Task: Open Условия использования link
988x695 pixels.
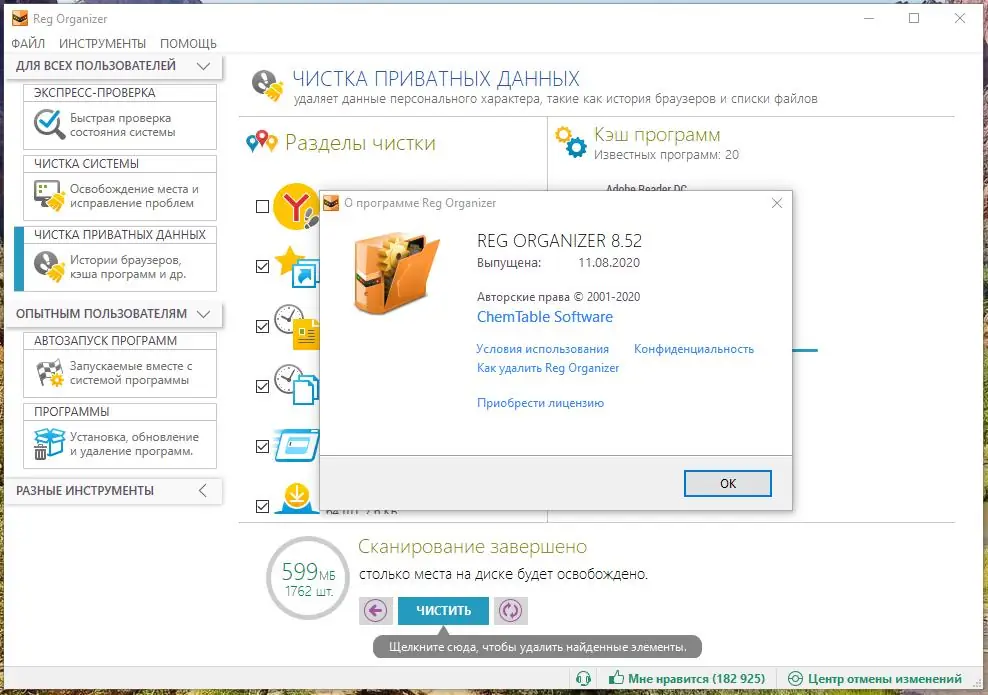Action: (x=543, y=349)
